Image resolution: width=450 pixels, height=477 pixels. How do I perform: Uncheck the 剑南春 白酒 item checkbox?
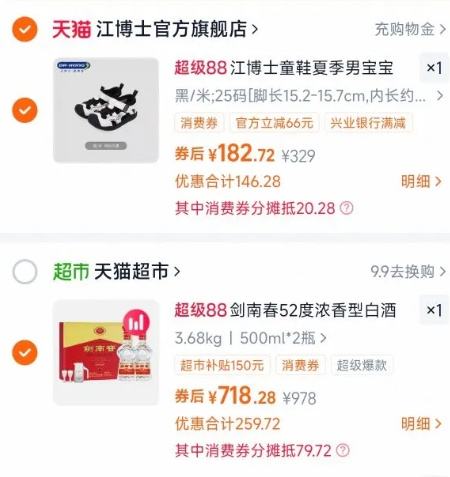(25, 353)
